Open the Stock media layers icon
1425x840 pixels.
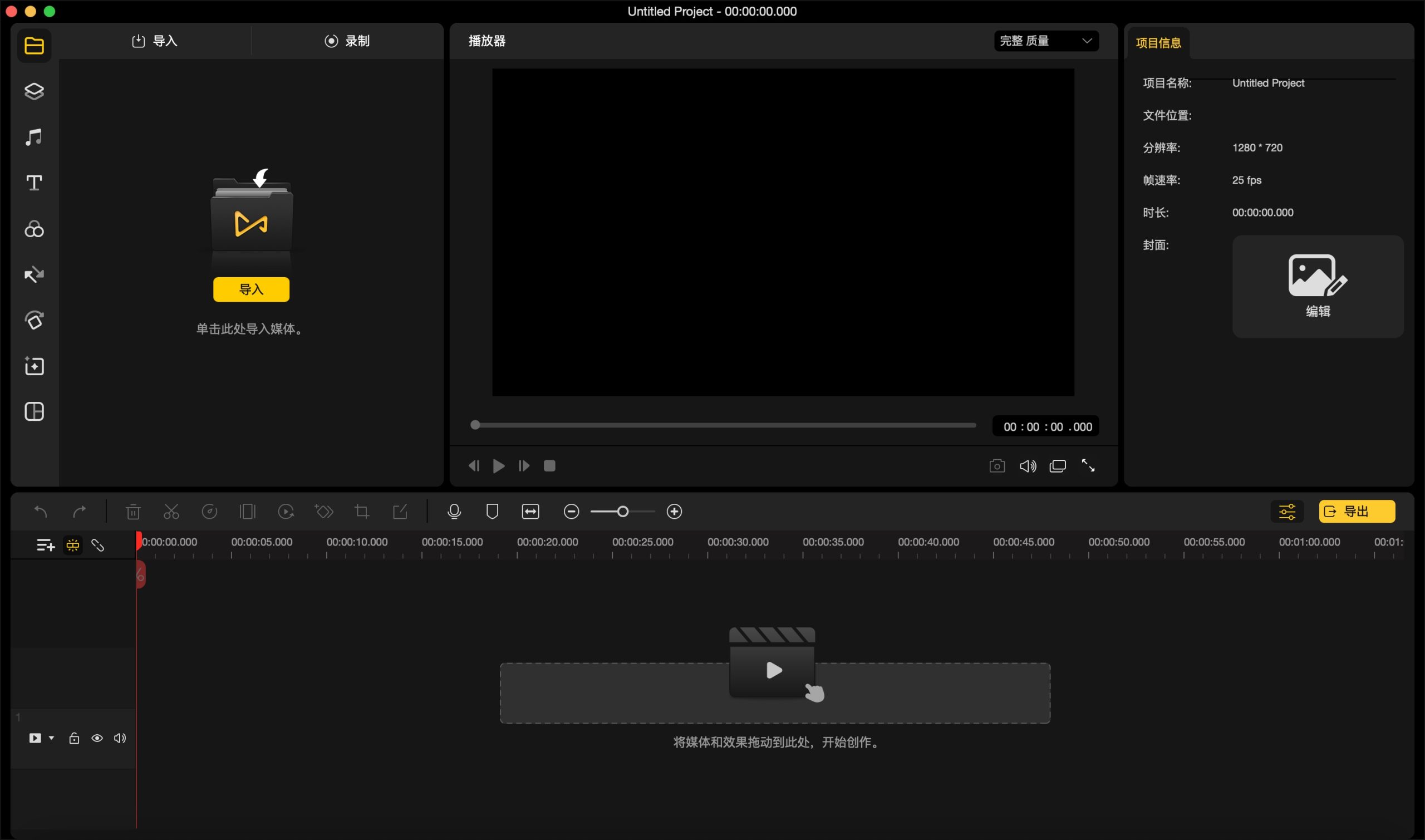click(34, 91)
